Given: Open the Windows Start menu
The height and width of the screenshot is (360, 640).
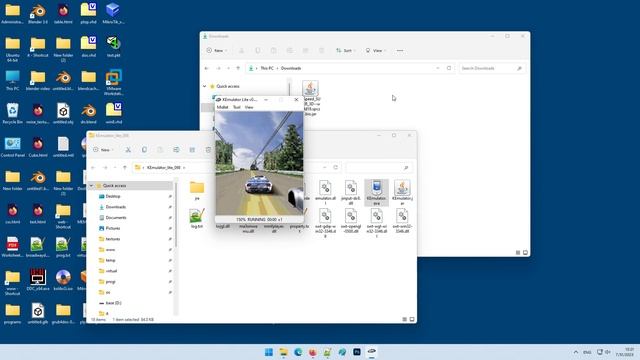Looking at the screenshot, I should [269, 352].
